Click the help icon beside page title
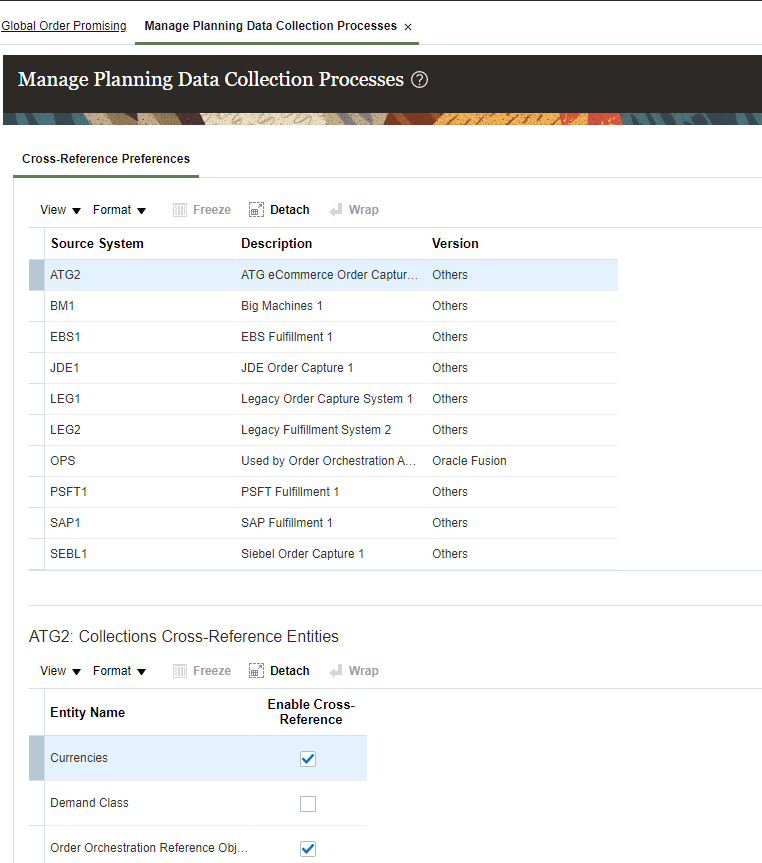The height and width of the screenshot is (863, 762). (x=420, y=80)
